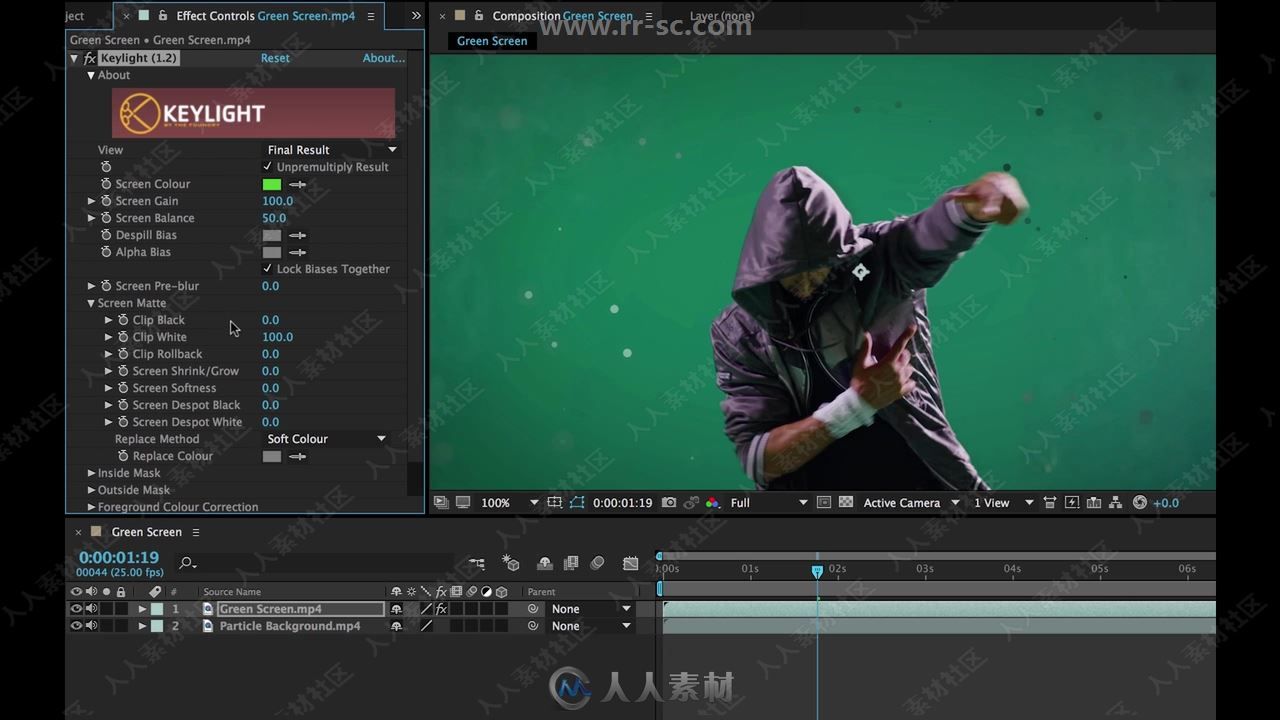Toggle the transparency grid checkerboard icon

click(845, 503)
